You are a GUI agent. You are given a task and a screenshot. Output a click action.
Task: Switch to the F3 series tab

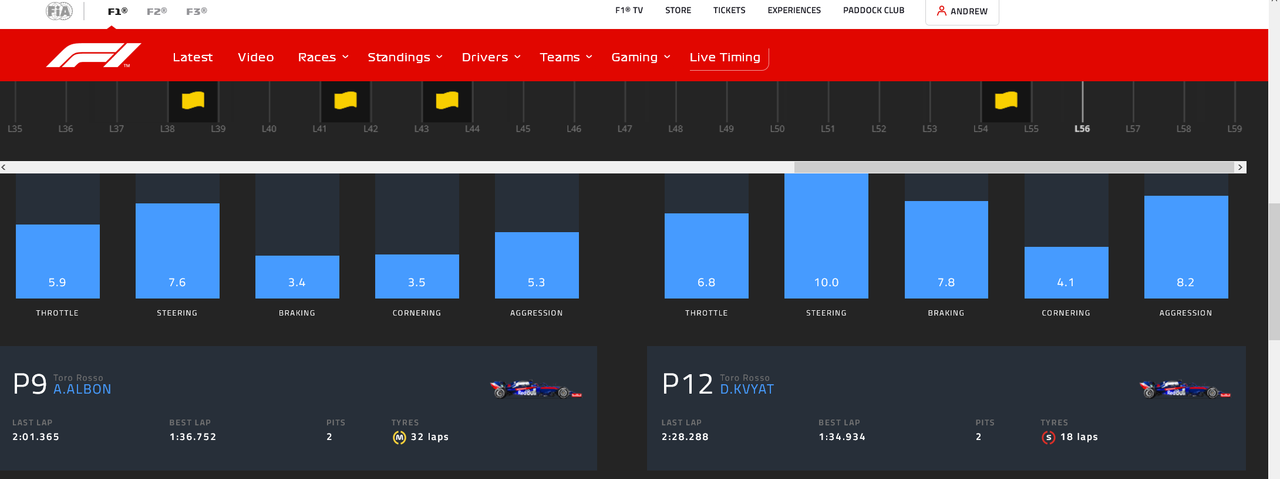pyautogui.click(x=196, y=11)
